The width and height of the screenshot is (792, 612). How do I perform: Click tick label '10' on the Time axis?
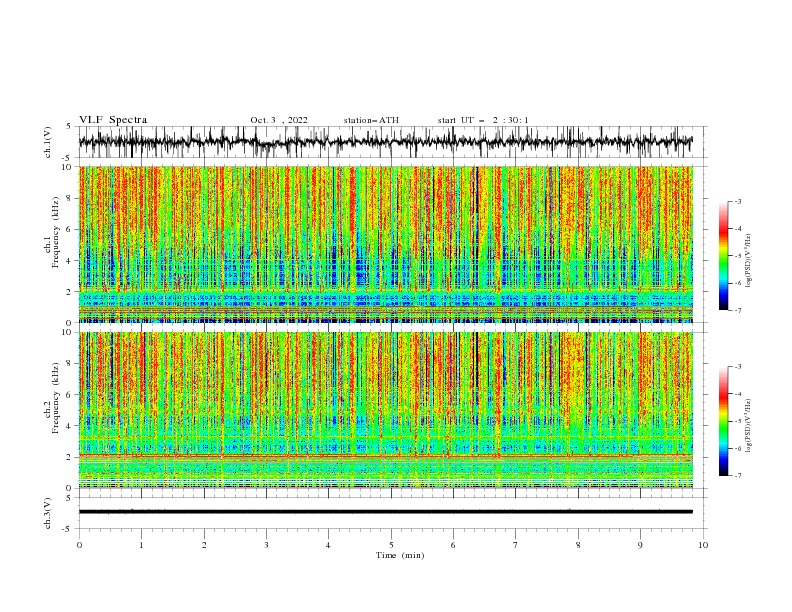pos(703,545)
